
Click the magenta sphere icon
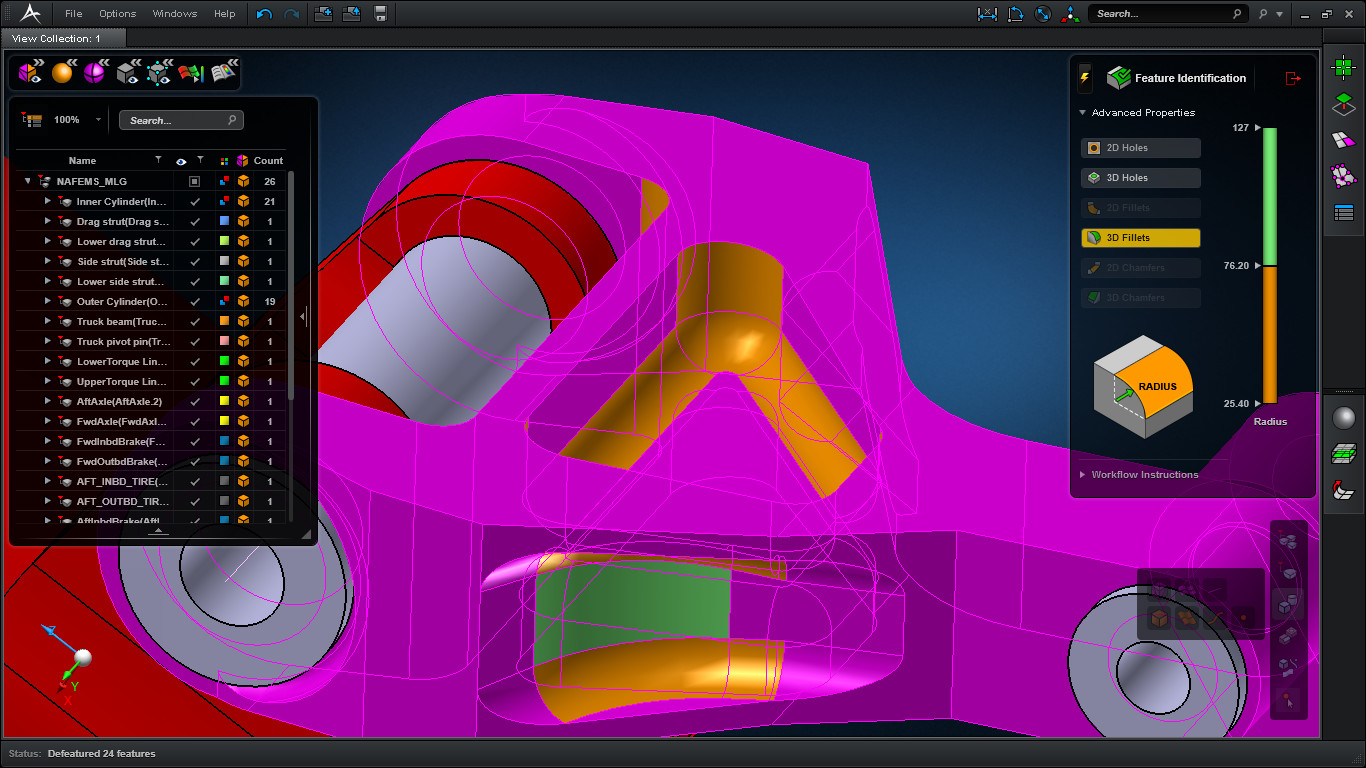[95, 72]
